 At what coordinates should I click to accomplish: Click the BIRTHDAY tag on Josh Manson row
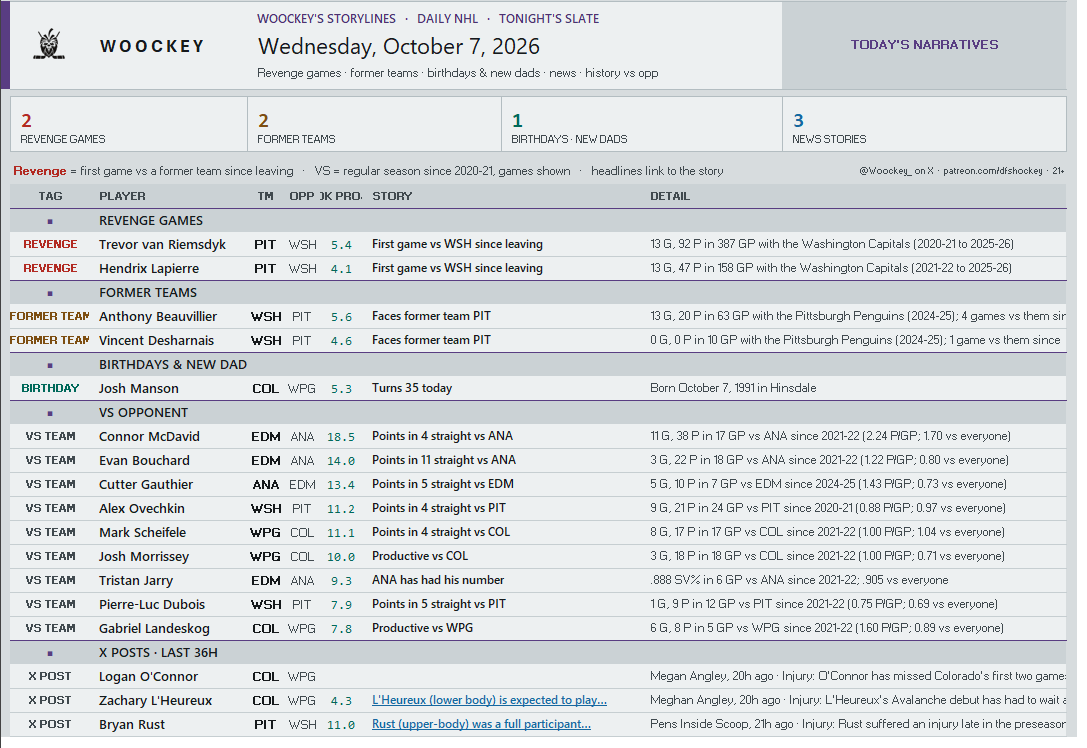point(50,388)
